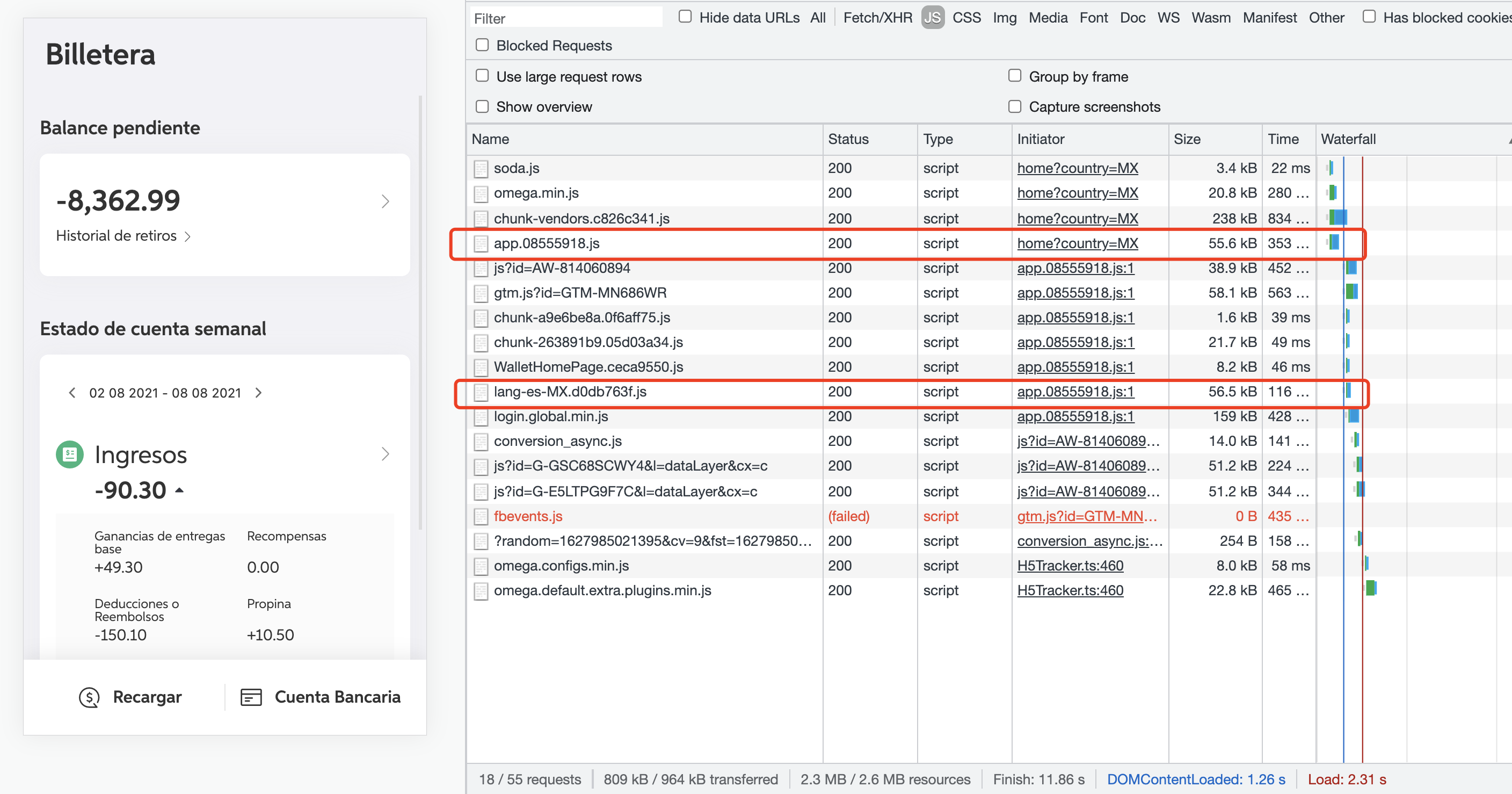Viewport: 1512px width, 794px height.
Task: Click file icon beside soda.js
Action: 481,169
